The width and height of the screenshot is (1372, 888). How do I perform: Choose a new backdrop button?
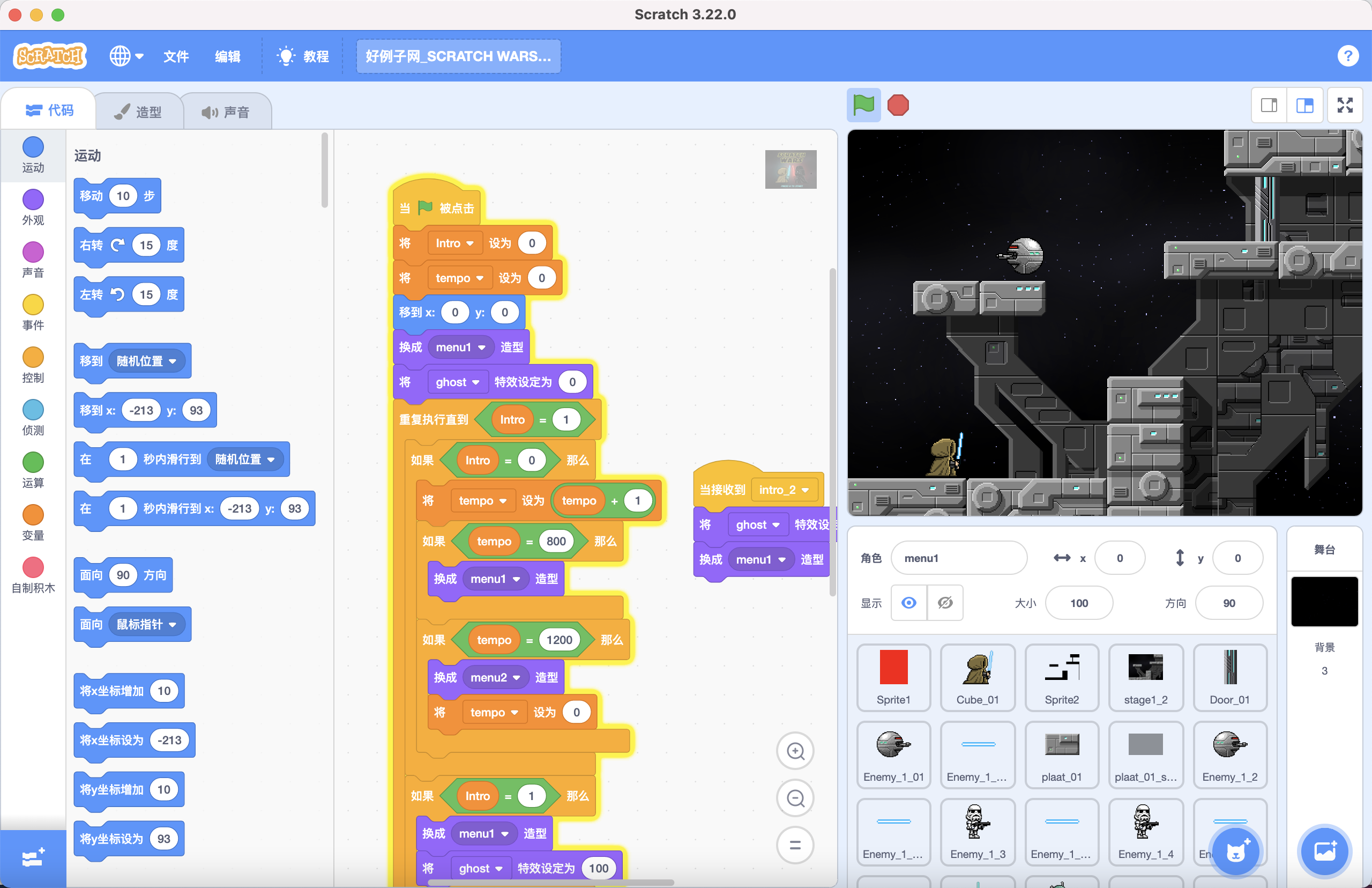[x=1325, y=851]
